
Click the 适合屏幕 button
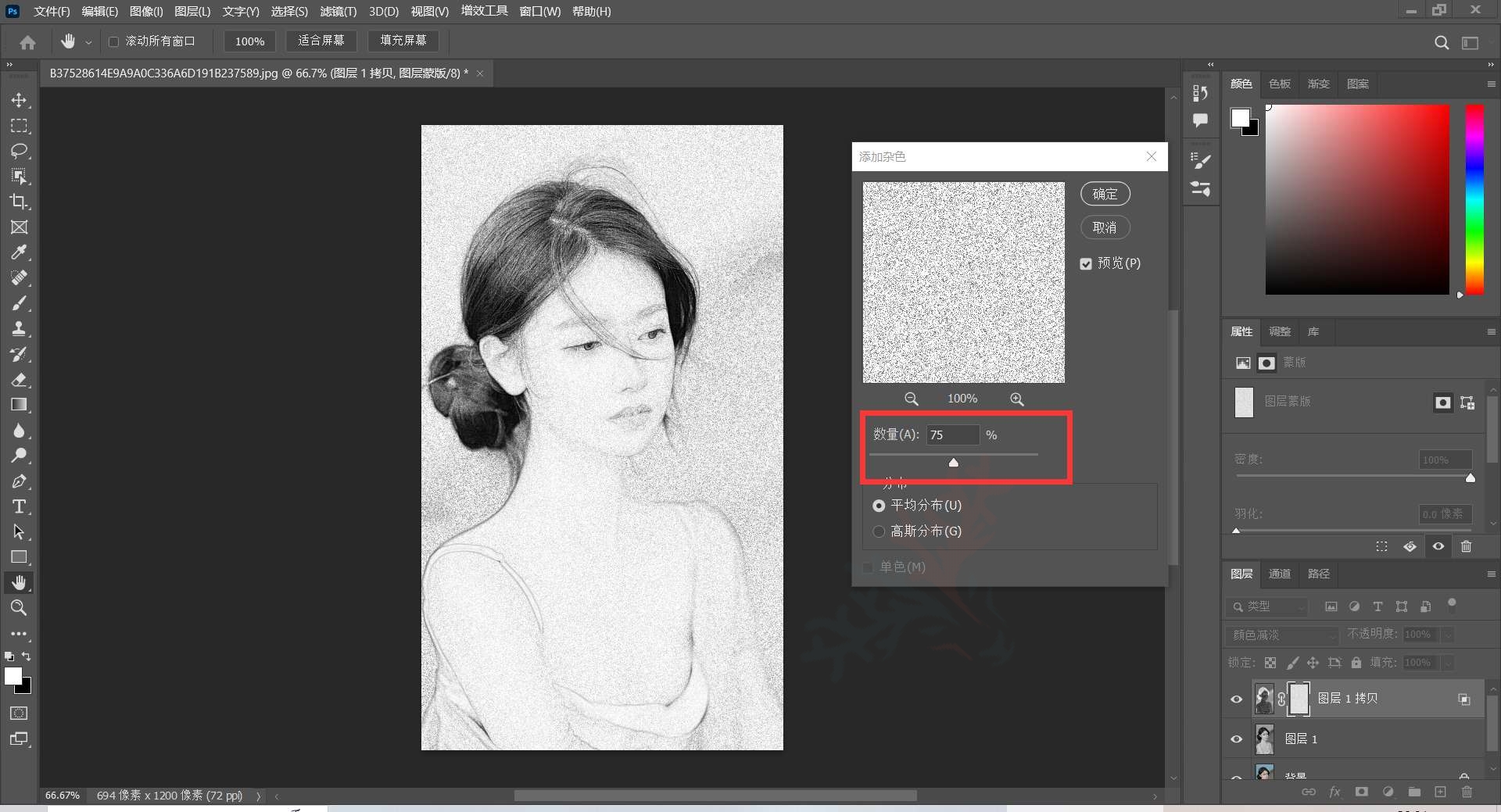click(x=321, y=41)
